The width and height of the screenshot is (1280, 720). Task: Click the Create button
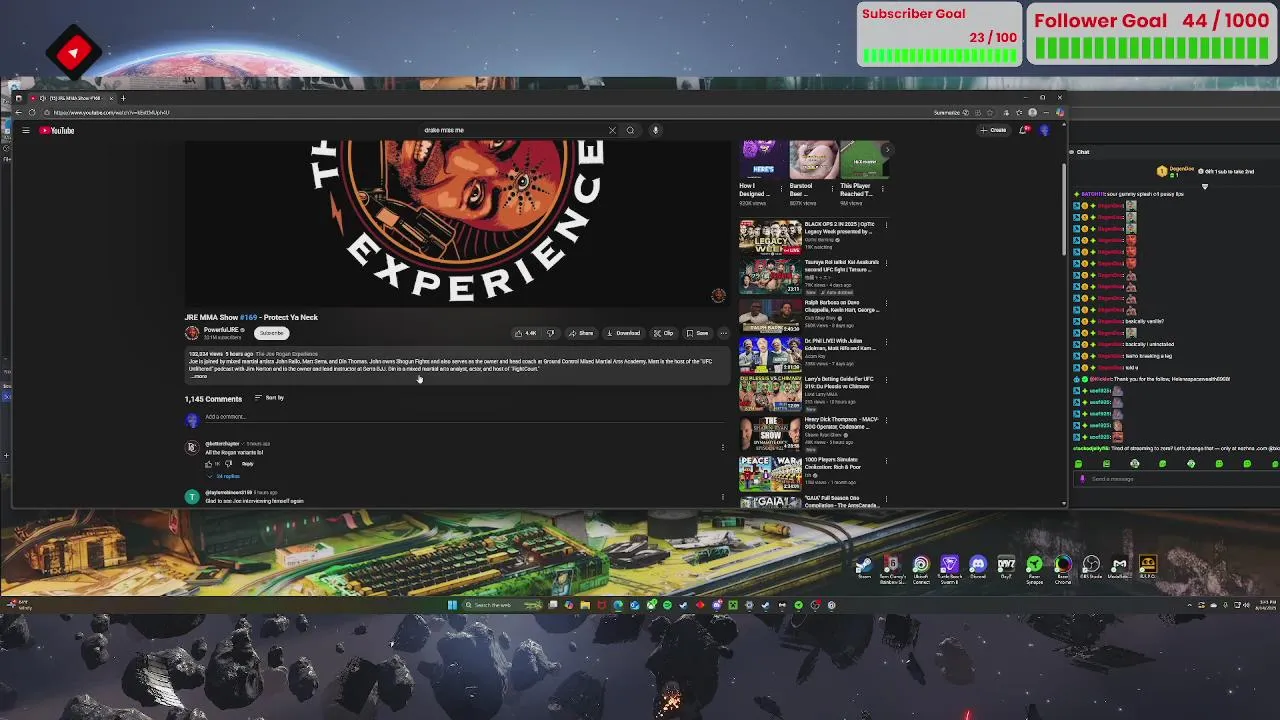coord(993,130)
